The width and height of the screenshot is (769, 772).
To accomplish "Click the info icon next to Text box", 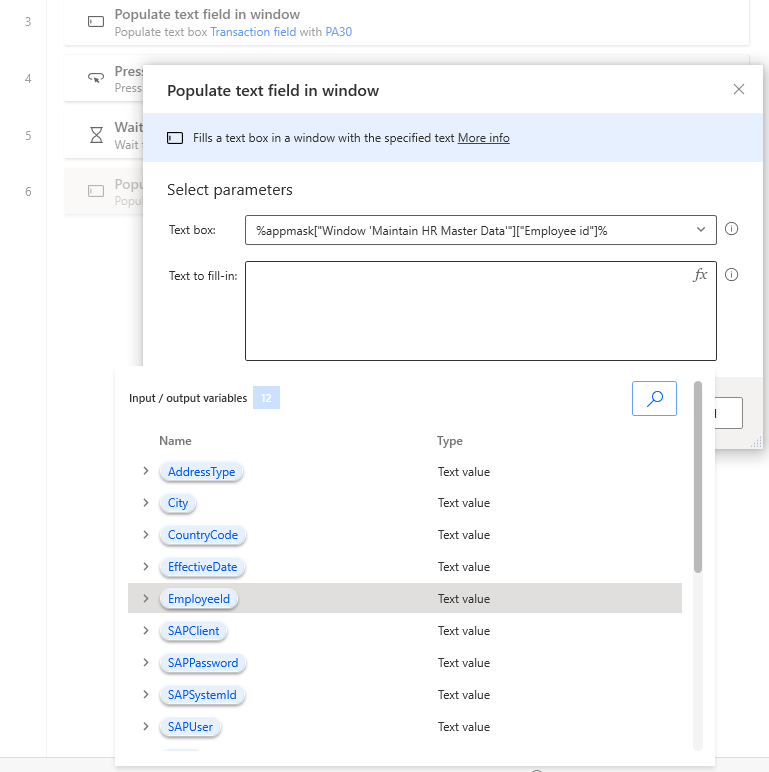I will tap(731, 229).
